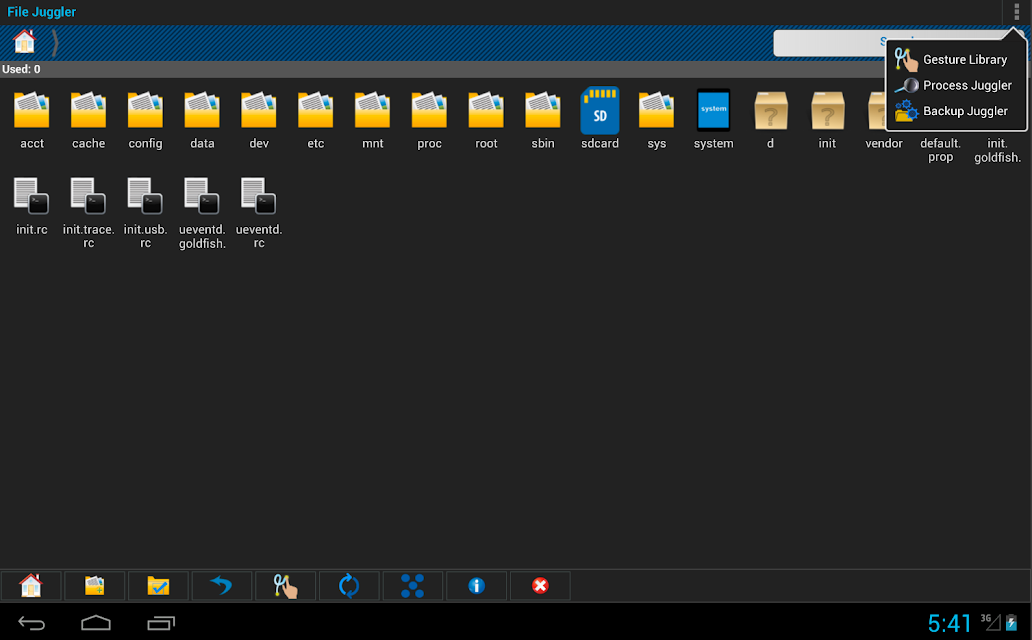Open the sdcard storage icon
The height and width of the screenshot is (640, 1032).
(600, 111)
